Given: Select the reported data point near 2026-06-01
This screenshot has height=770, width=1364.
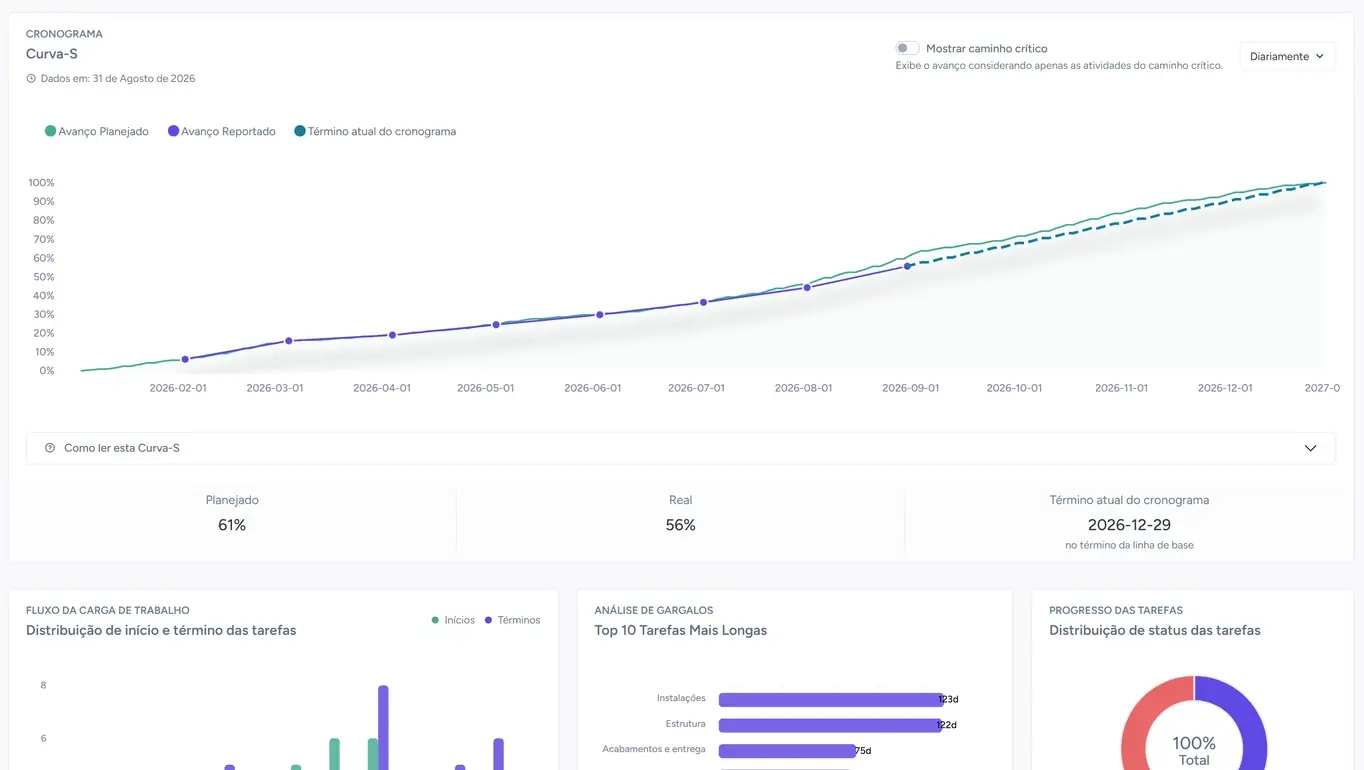Looking at the screenshot, I should tap(600, 314).
